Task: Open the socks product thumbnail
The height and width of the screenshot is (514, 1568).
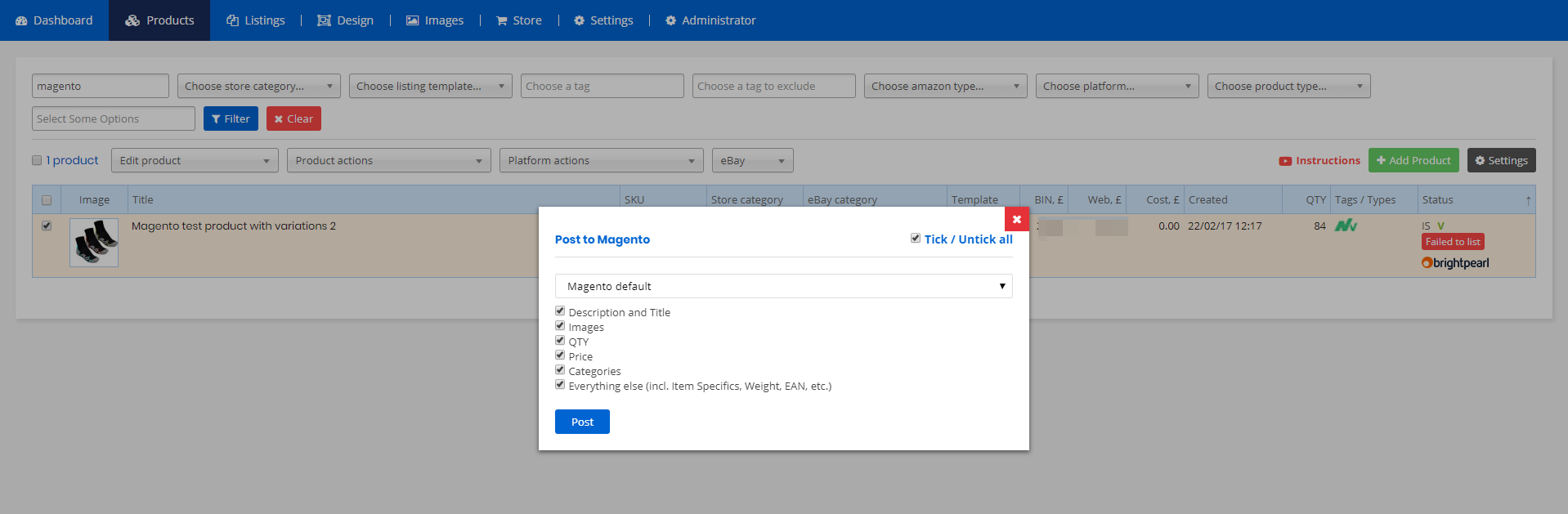Action: [94, 243]
